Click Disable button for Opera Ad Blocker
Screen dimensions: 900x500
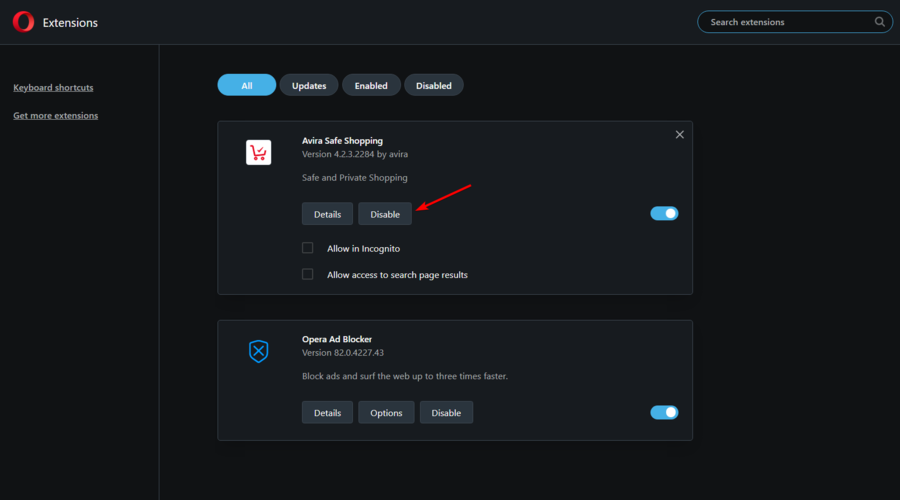pos(446,412)
